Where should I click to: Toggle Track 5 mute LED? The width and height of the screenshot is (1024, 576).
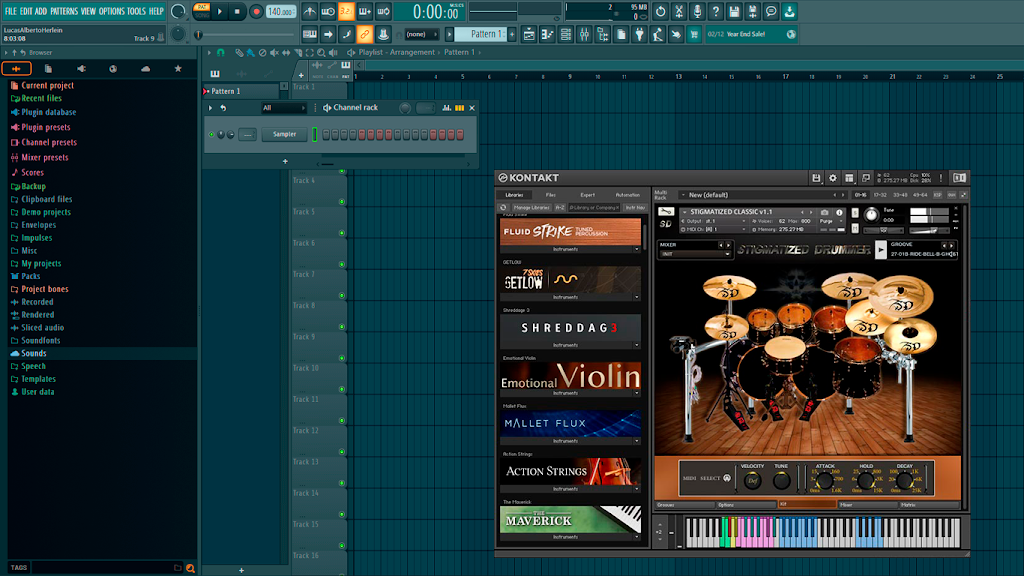point(342,233)
